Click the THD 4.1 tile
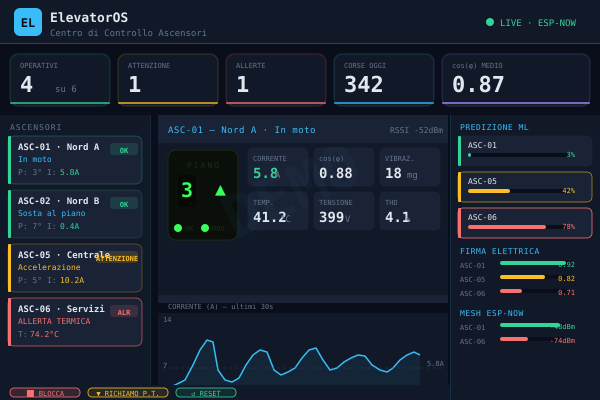Viewport: 600px width, 400px height. (410, 211)
